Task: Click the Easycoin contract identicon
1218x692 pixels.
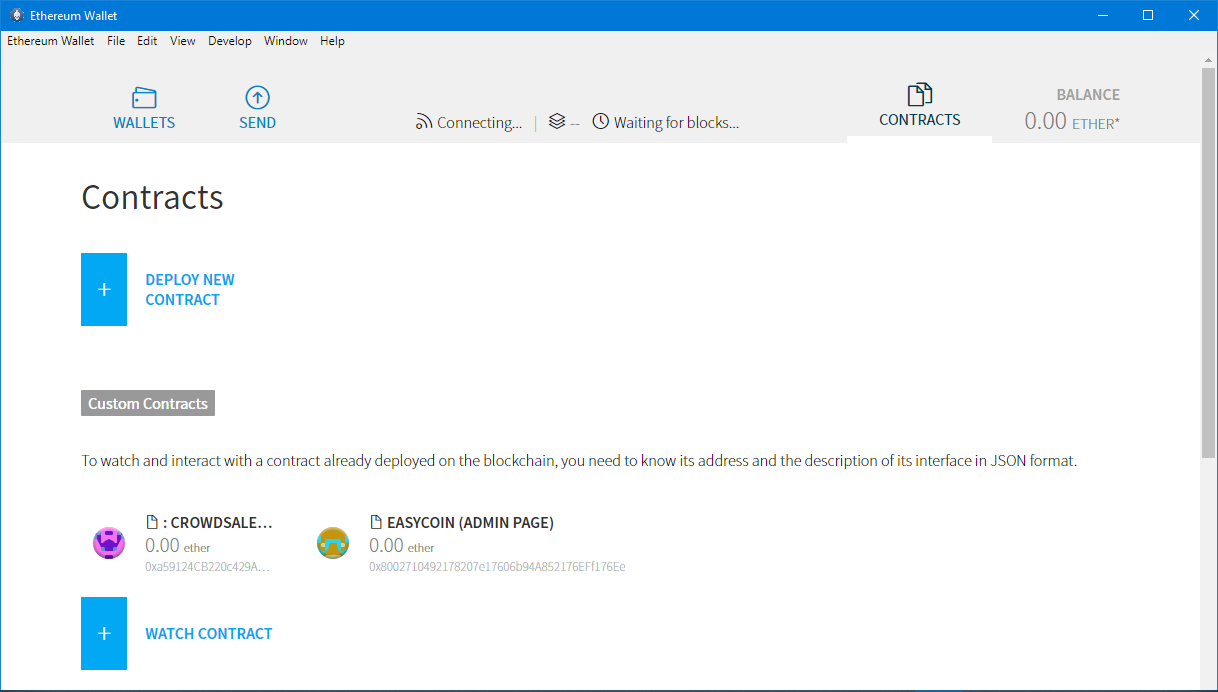Action: pos(333,543)
